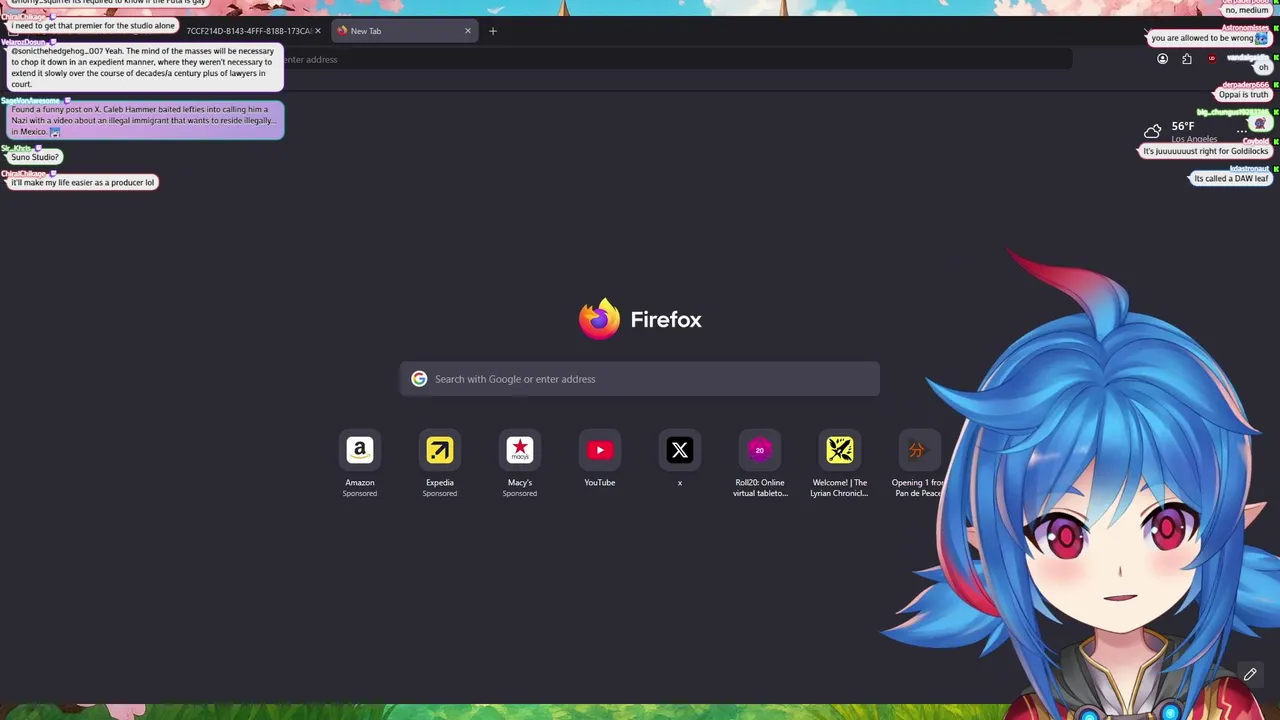Open a new tab with plus button

[x=492, y=31]
